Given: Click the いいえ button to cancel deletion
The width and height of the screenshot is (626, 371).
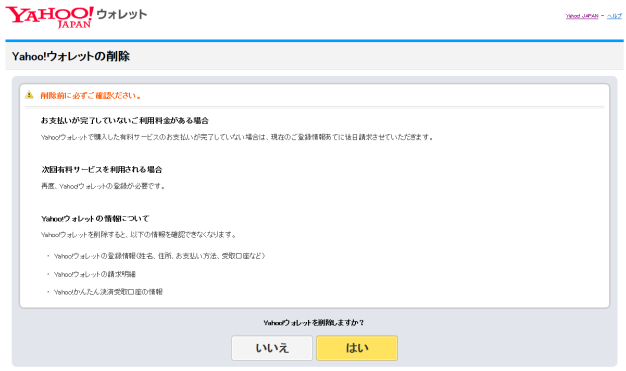Looking at the screenshot, I should [272, 348].
